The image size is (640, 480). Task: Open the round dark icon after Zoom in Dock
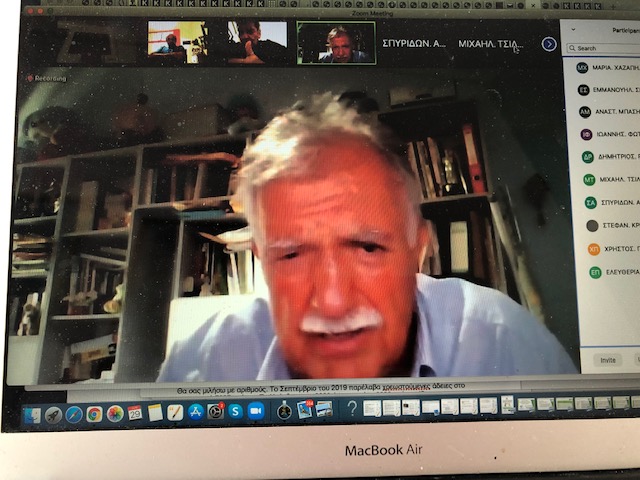tap(284, 410)
